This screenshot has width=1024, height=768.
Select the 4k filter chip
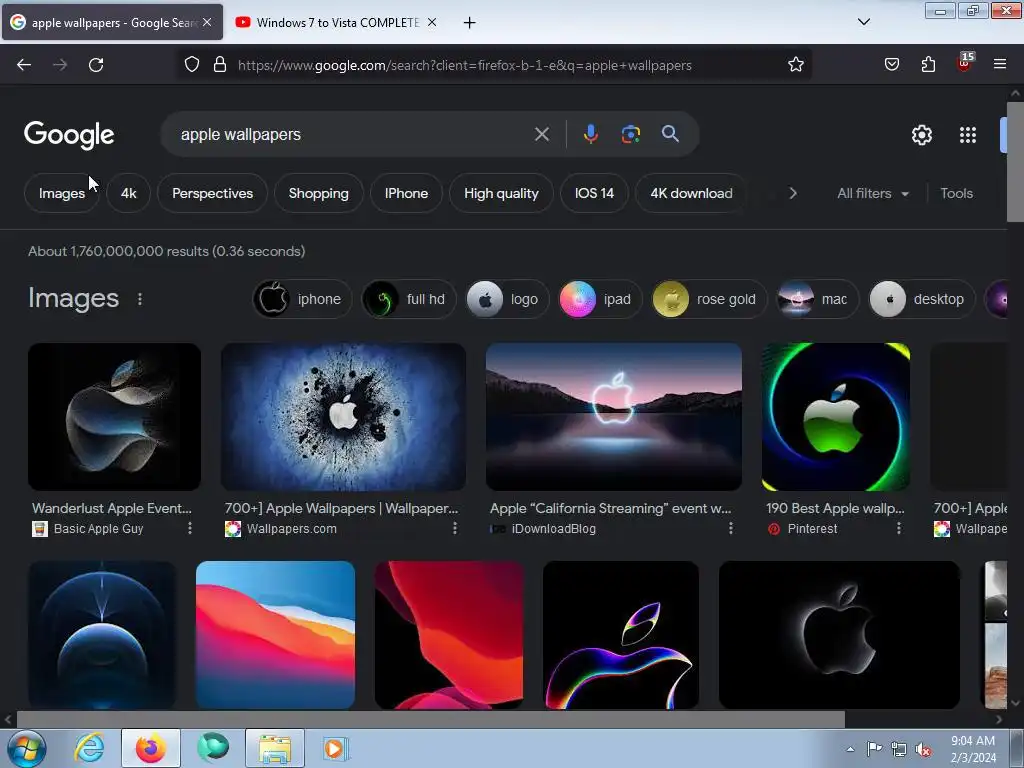point(129,193)
